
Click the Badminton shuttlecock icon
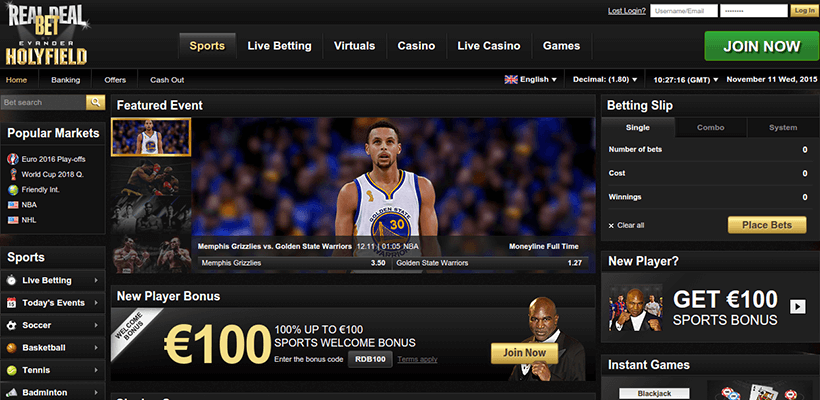(x=12, y=392)
